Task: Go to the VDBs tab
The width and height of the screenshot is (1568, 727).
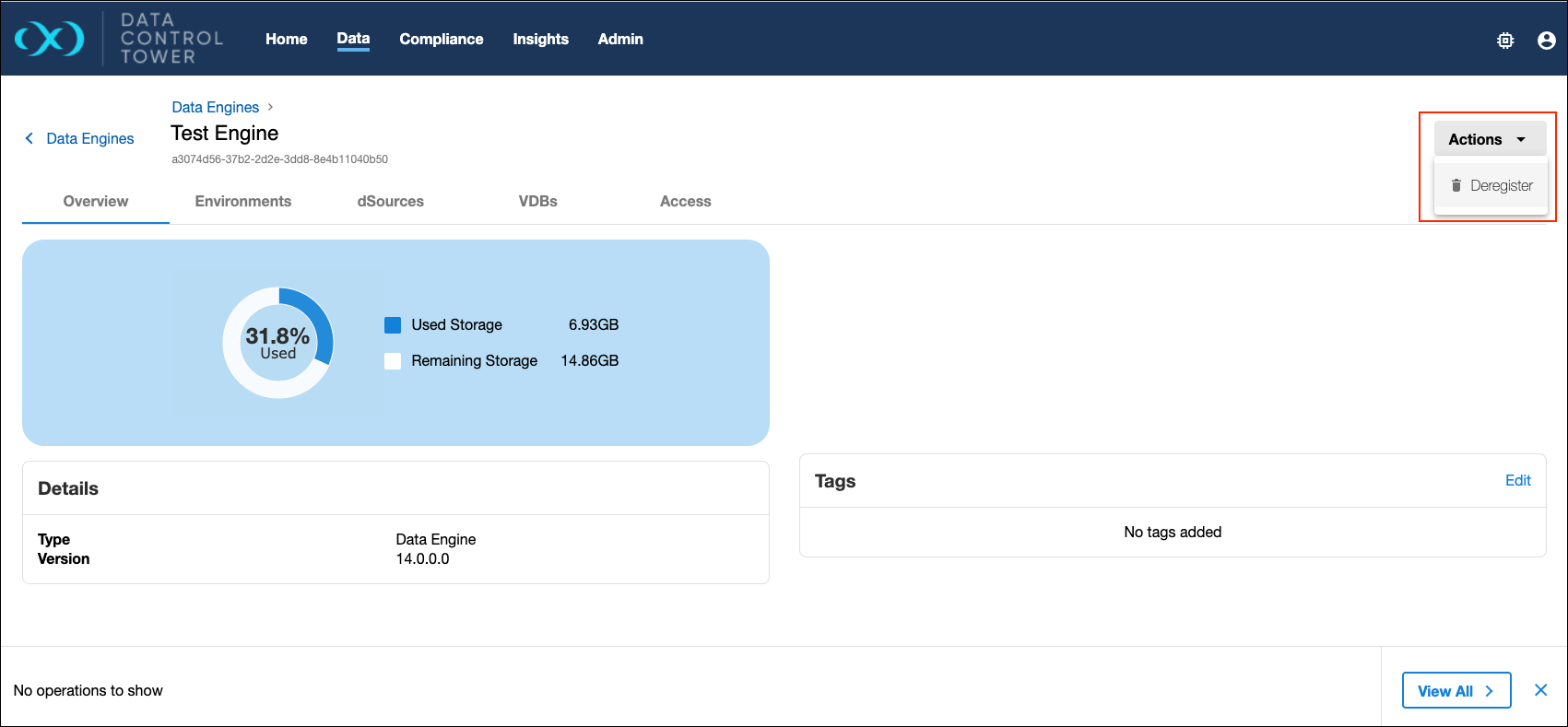Action: pyautogui.click(x=538, y=201)
